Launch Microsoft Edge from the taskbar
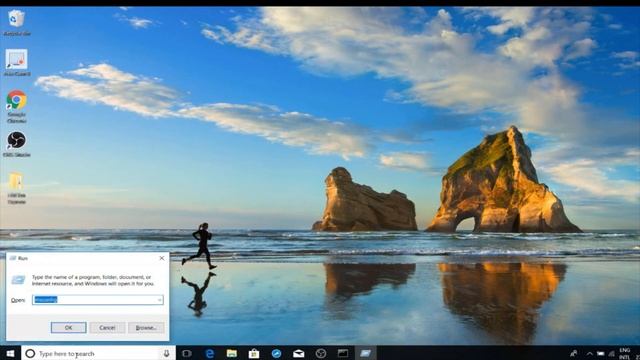Screen dimensions: 640x360 [209, 353]
